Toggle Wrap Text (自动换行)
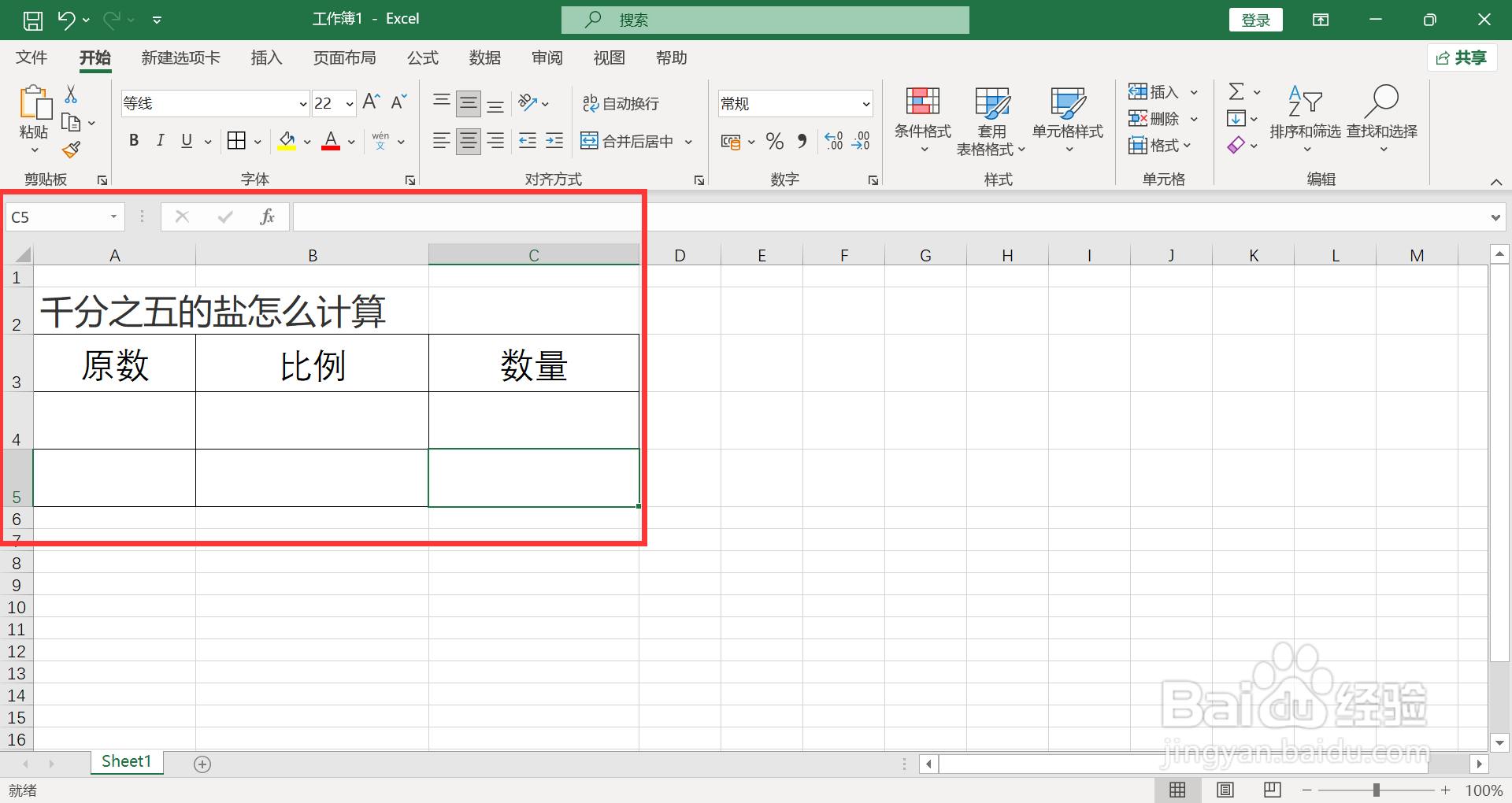This screenshot has height=803, width=1512. (x=621, y=103)
